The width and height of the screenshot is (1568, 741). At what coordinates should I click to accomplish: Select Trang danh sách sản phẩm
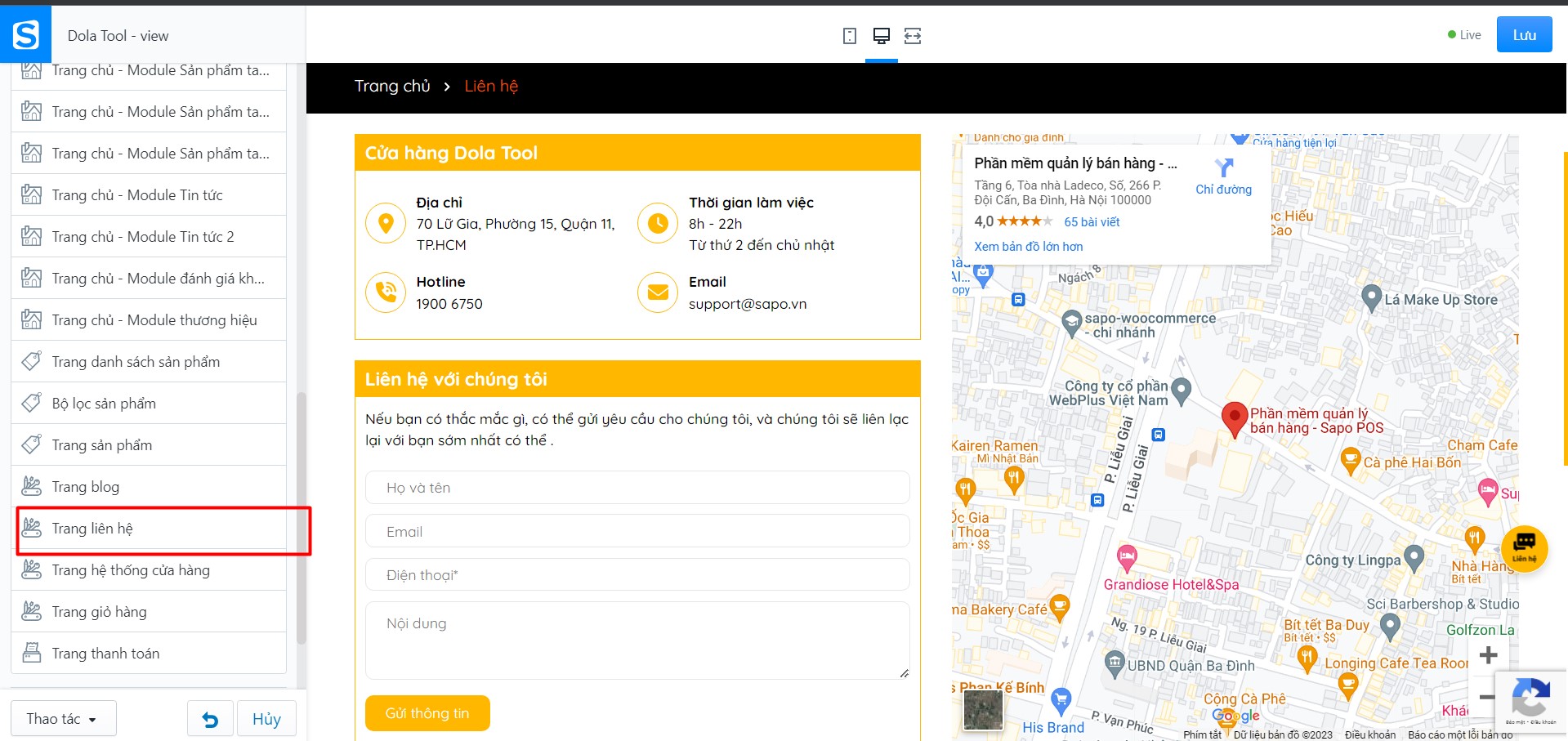[x=149, y=362]
